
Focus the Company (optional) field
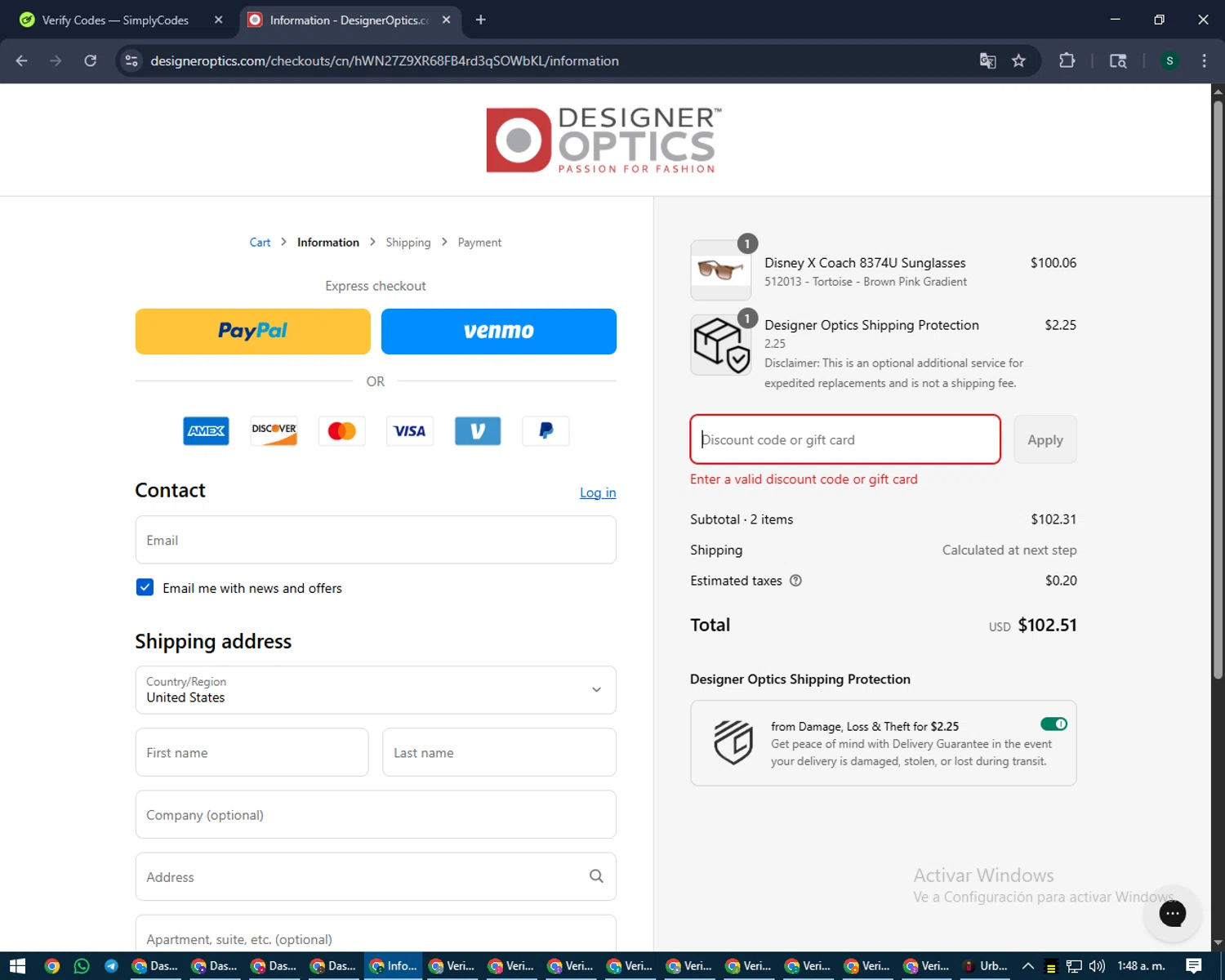coord(376,814)
